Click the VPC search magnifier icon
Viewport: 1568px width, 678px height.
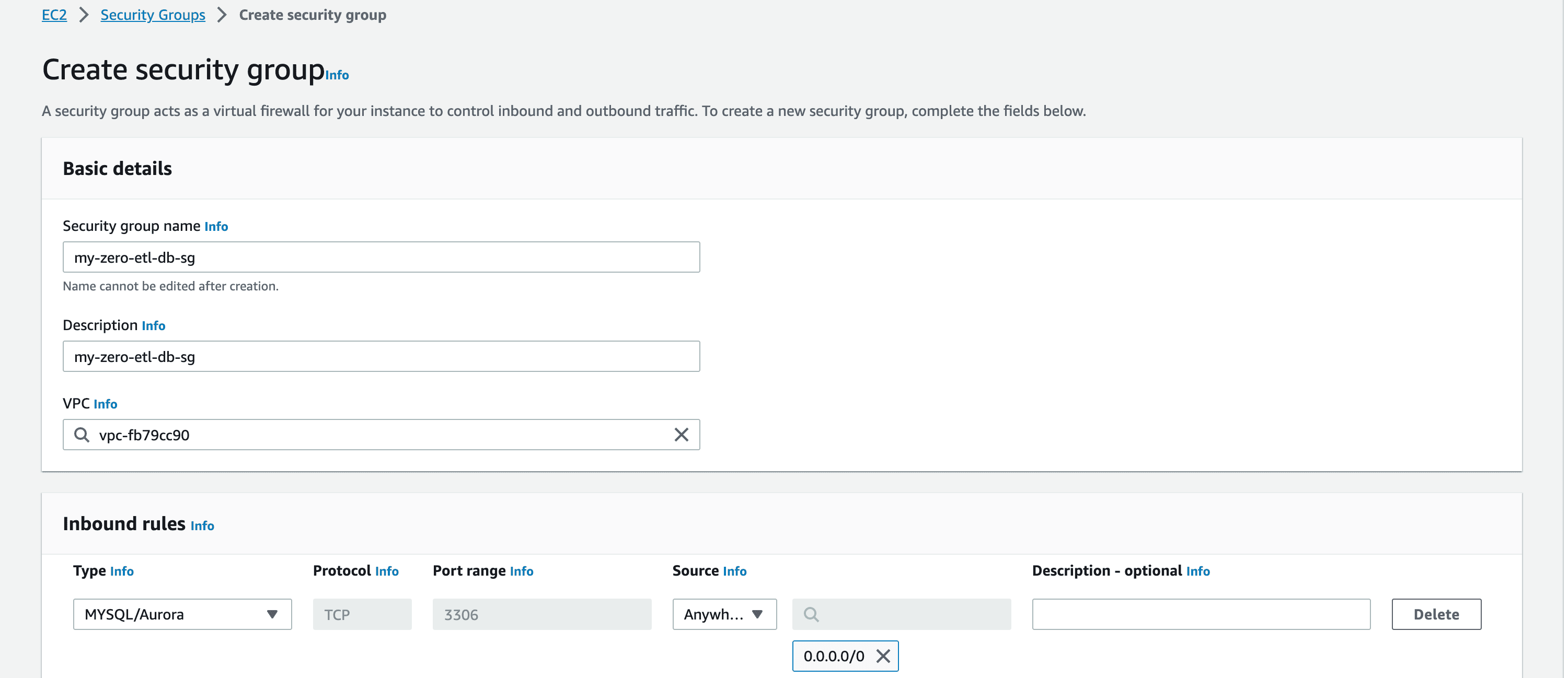[x=82, y=435]
